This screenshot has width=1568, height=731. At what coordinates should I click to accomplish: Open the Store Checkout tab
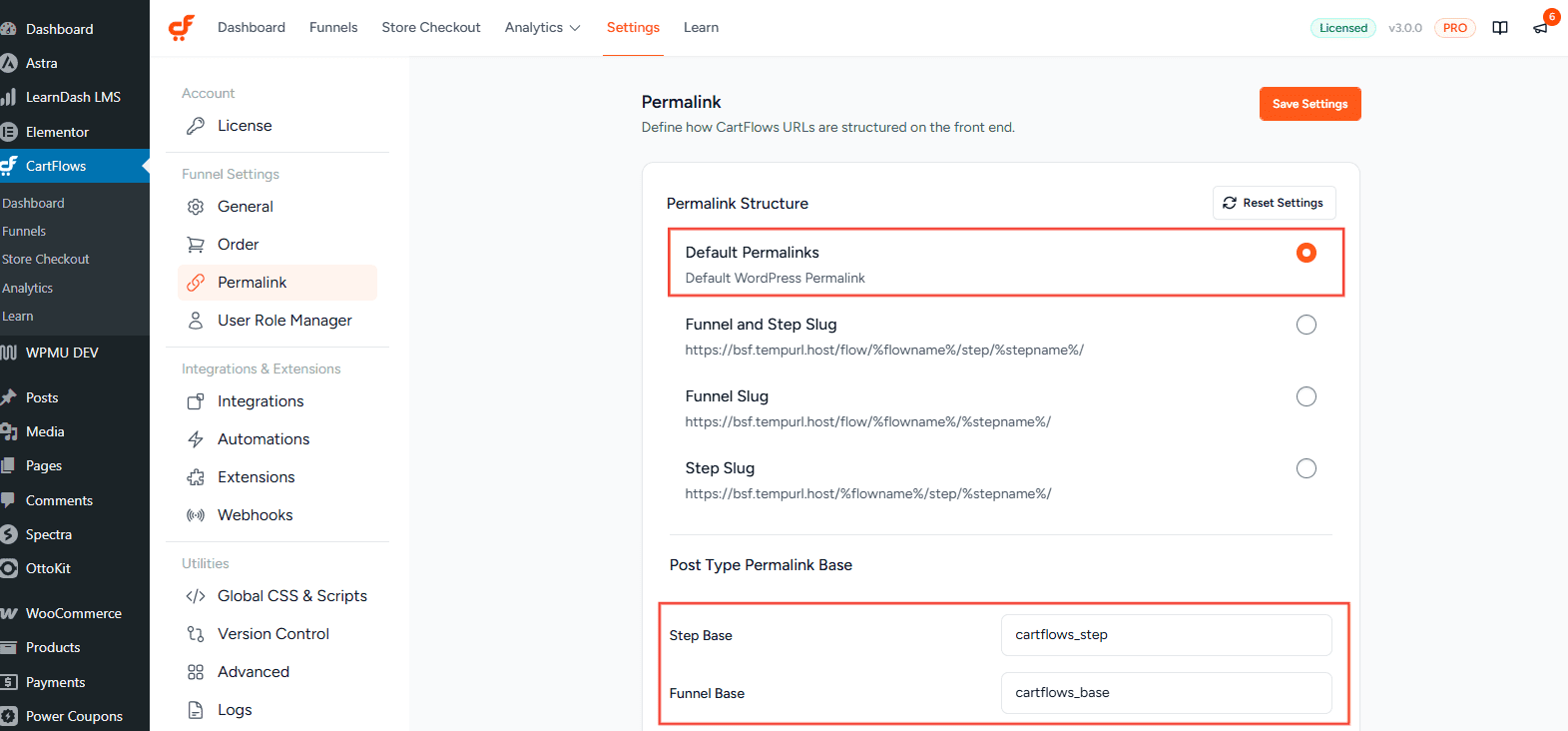(x=431, y=28)
